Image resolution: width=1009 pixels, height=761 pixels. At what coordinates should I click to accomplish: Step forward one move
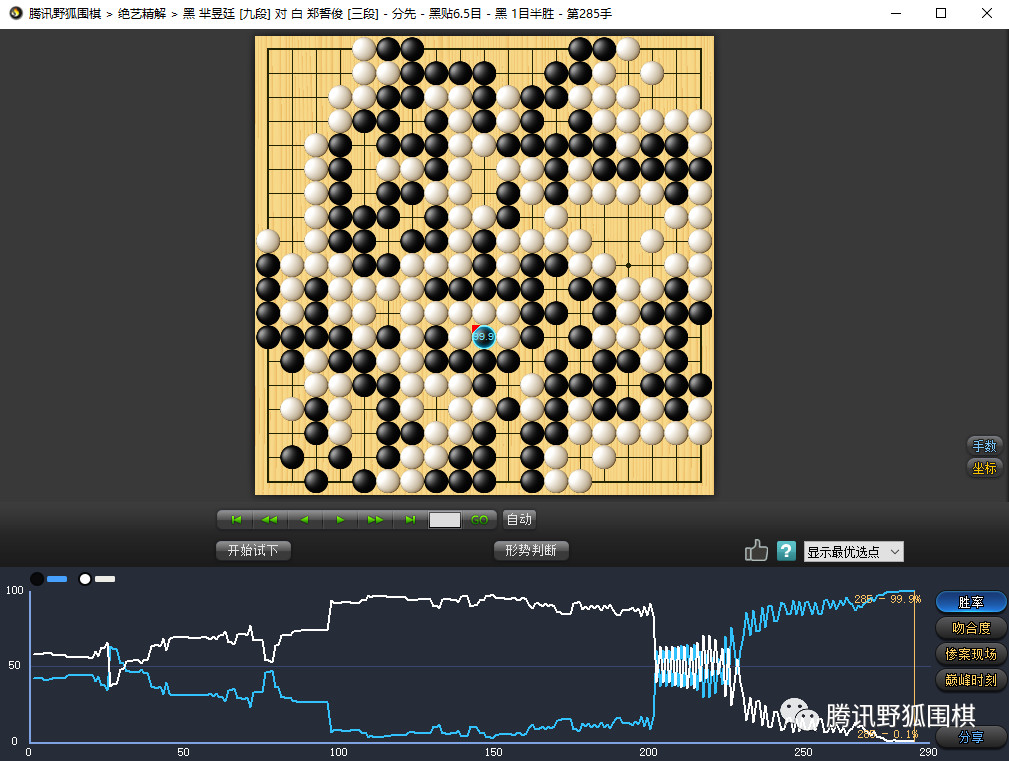(340, 520)
